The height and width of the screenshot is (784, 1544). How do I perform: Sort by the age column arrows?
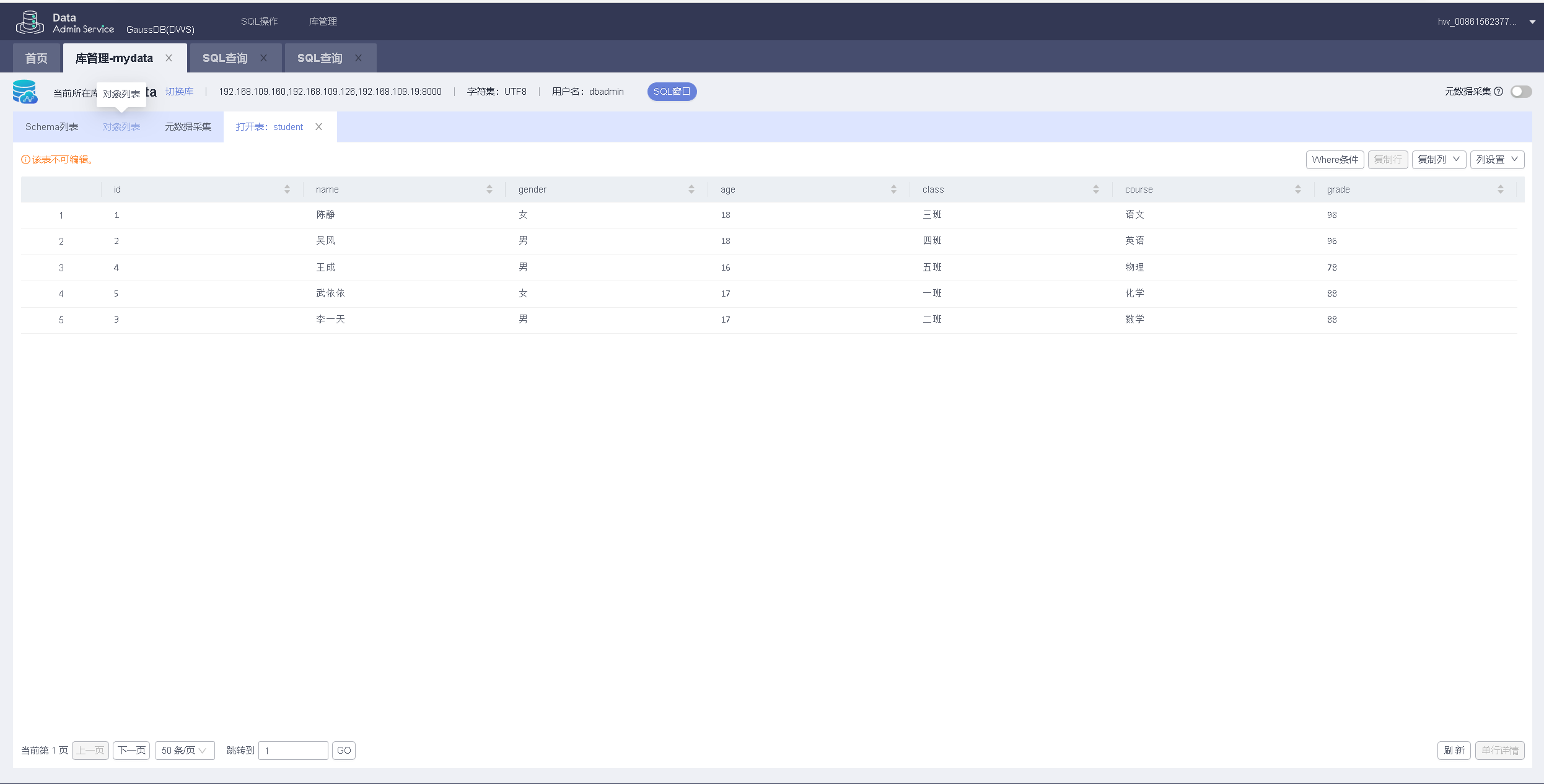(893, 189)
